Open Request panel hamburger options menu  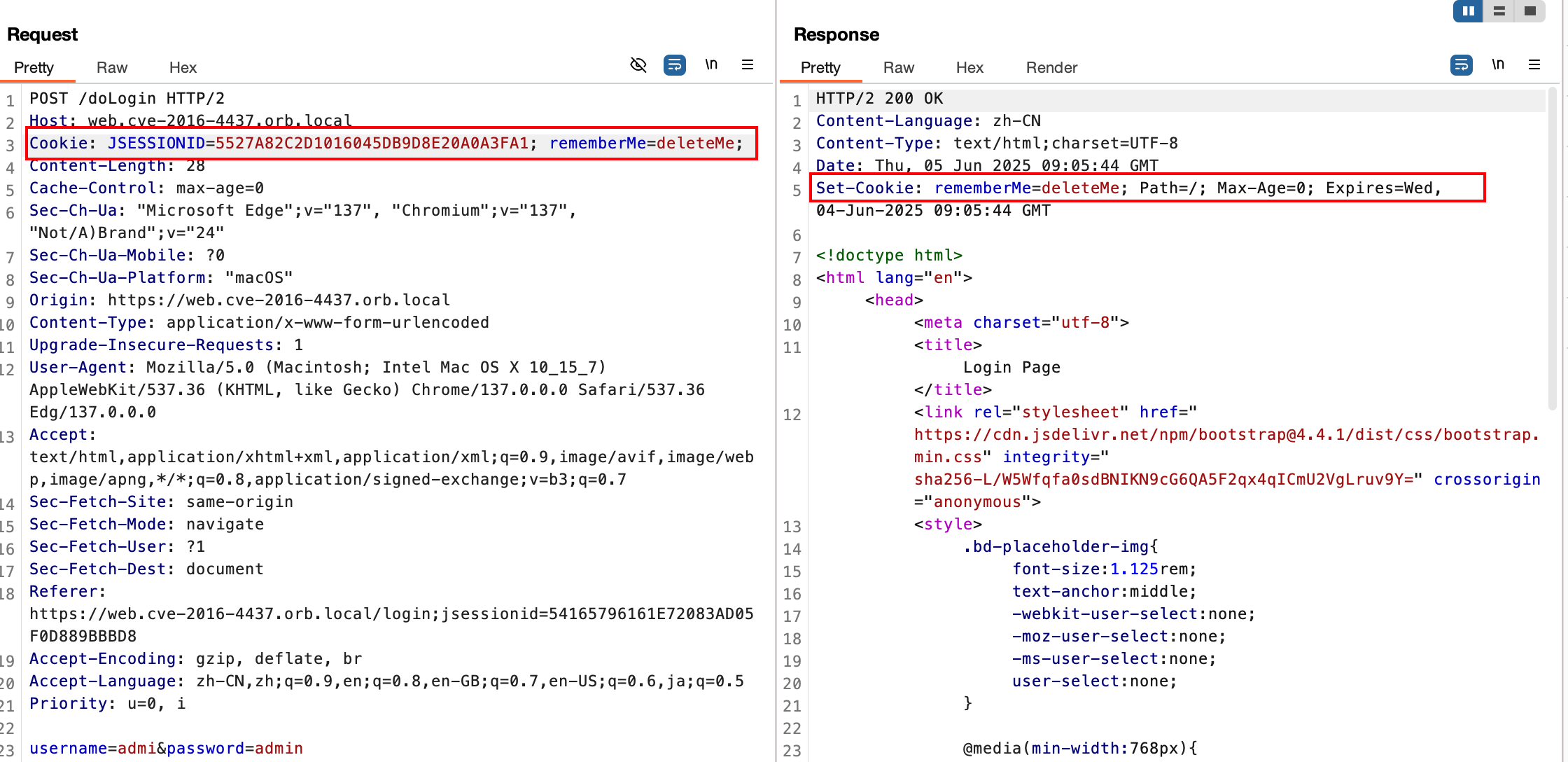(748, 65)
